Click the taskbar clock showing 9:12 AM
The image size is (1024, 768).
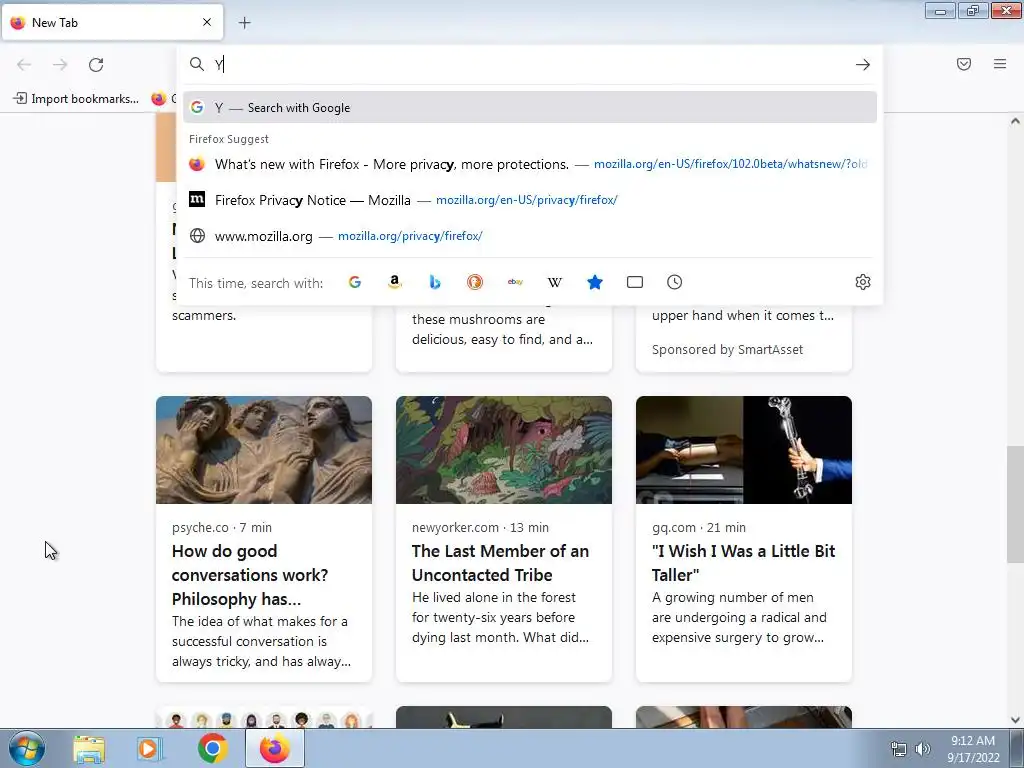click(973, 749)
